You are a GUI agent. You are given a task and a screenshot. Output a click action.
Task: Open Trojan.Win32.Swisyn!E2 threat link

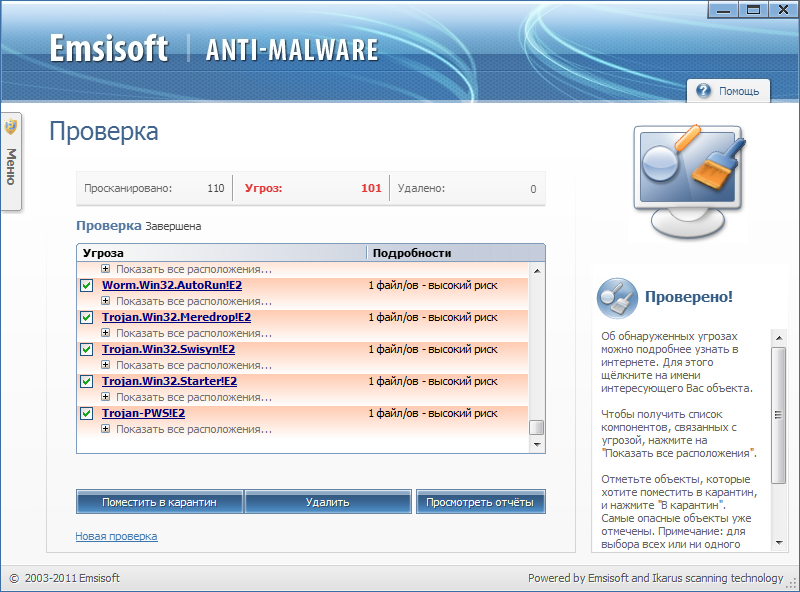pyautogui.click(x=168, y=350)
